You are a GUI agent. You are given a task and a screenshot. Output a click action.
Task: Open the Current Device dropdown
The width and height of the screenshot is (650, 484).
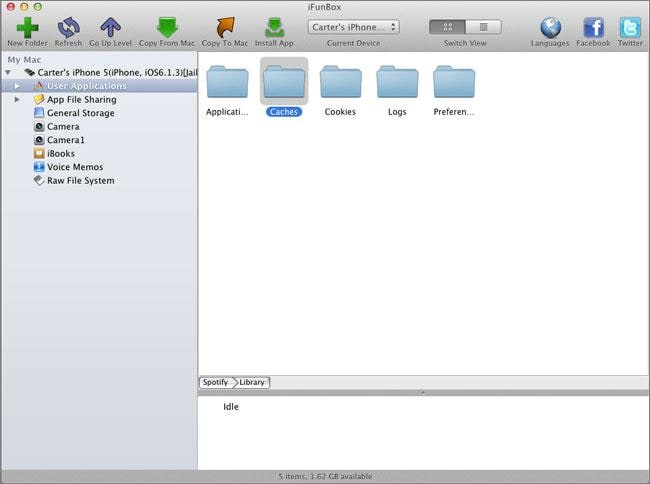click(354, 27)
